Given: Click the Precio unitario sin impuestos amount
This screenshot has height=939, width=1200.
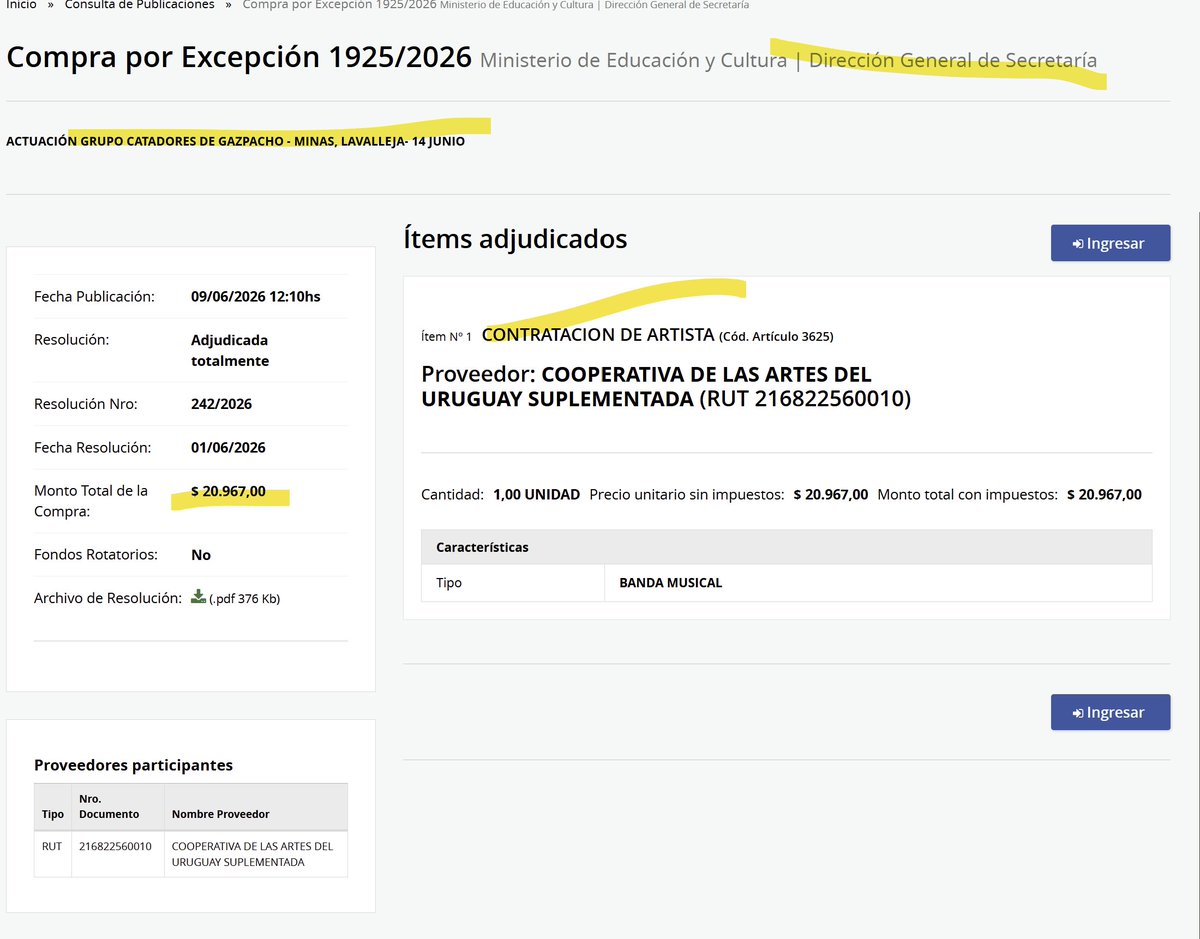Looking at the screenshot, I should click(x=831, y=494).
